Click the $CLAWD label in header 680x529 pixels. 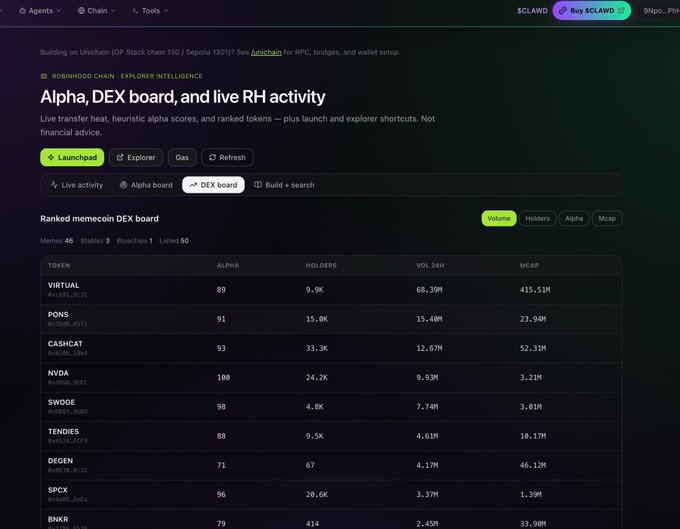tap(532, 11)
